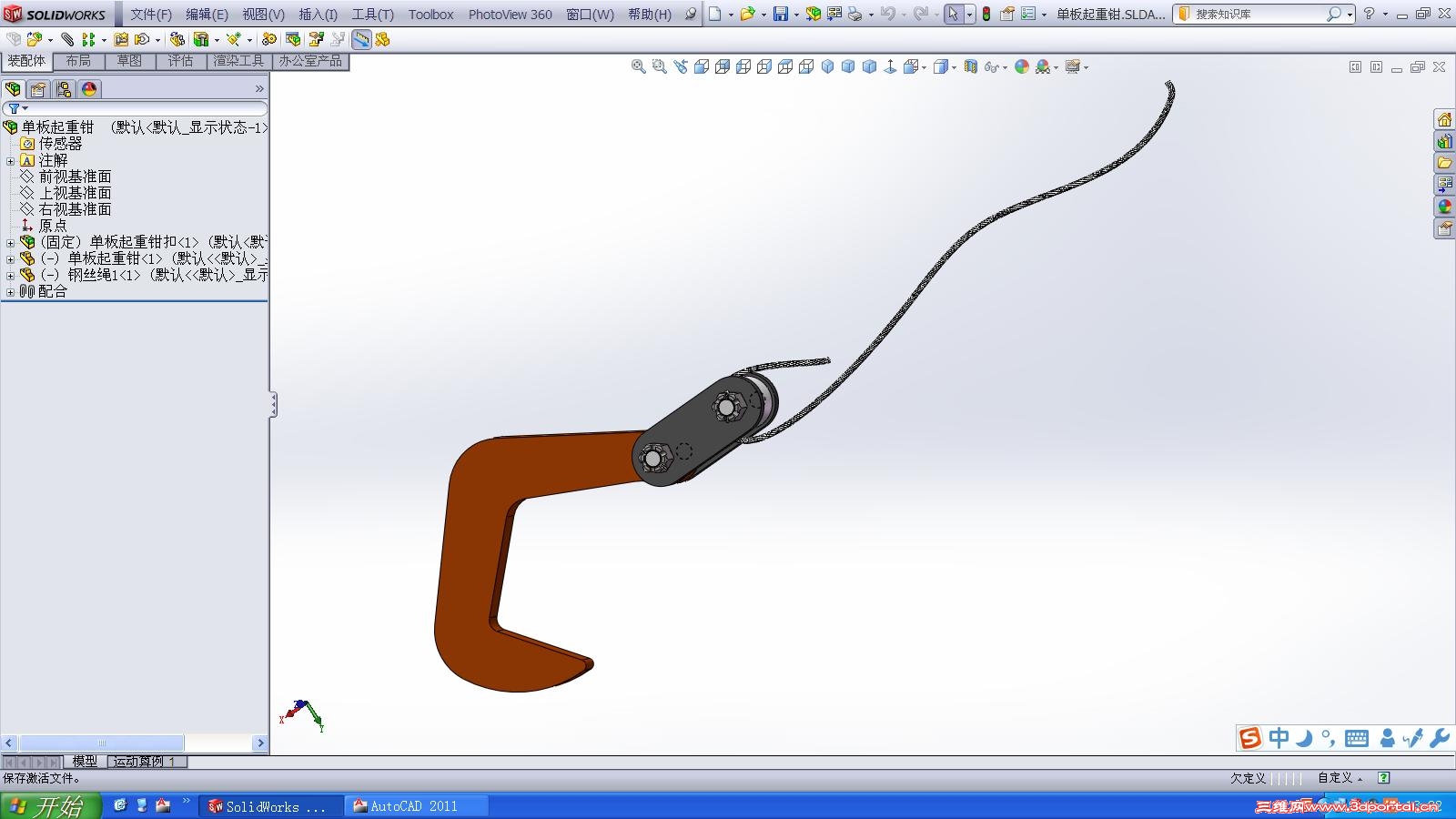This screenshot has width=1456, height=819.
Task: Open the 帮助(H) menu
Action: point(650,15)
